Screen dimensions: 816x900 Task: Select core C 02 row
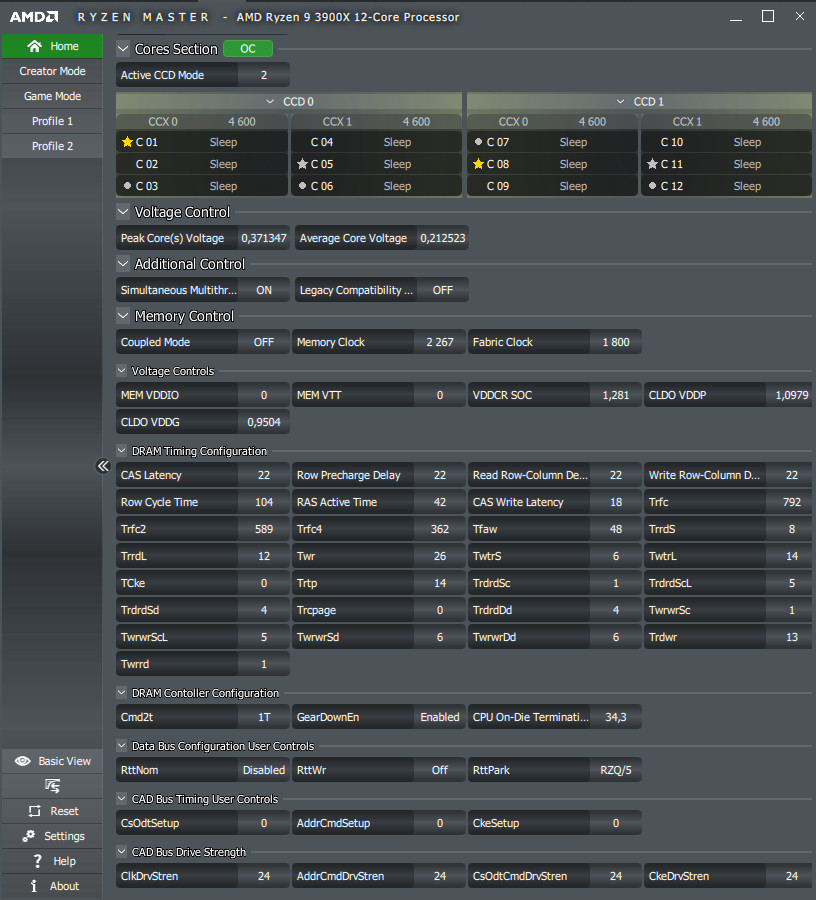coord(201,164)
